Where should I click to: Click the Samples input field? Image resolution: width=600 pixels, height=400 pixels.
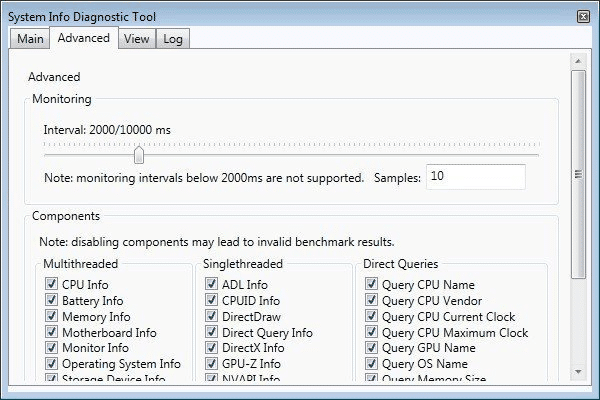pyautogui.click(x=475, y=177)
